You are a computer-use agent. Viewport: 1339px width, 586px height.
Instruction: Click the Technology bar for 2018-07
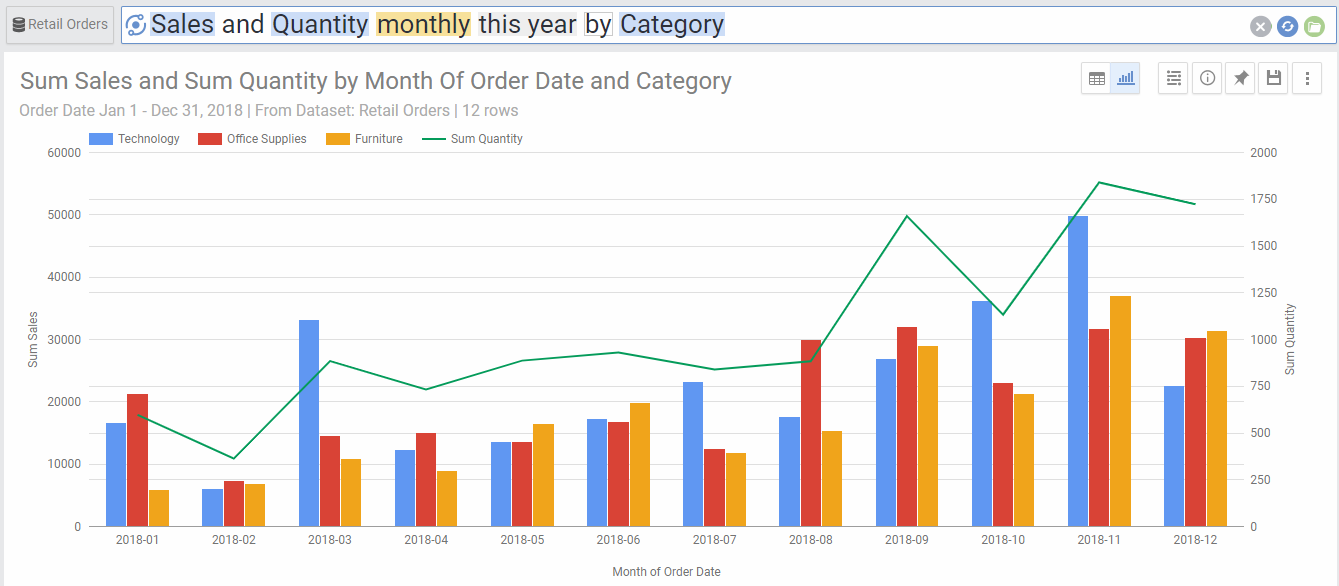click(693, 454)
